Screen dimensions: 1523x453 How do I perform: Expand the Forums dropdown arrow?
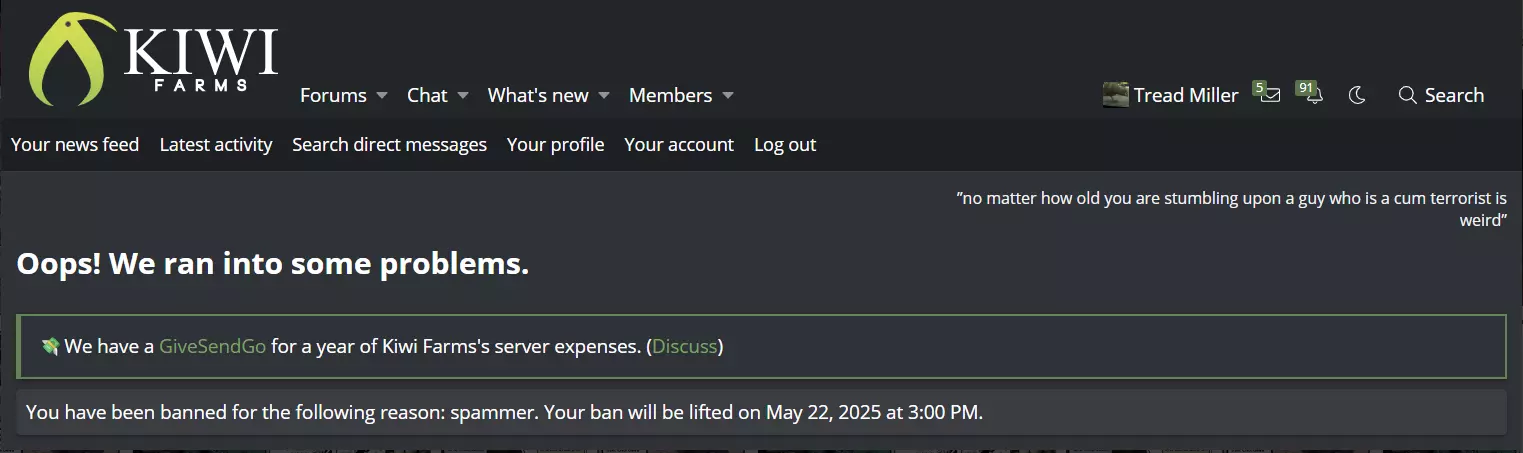point(381,96)
